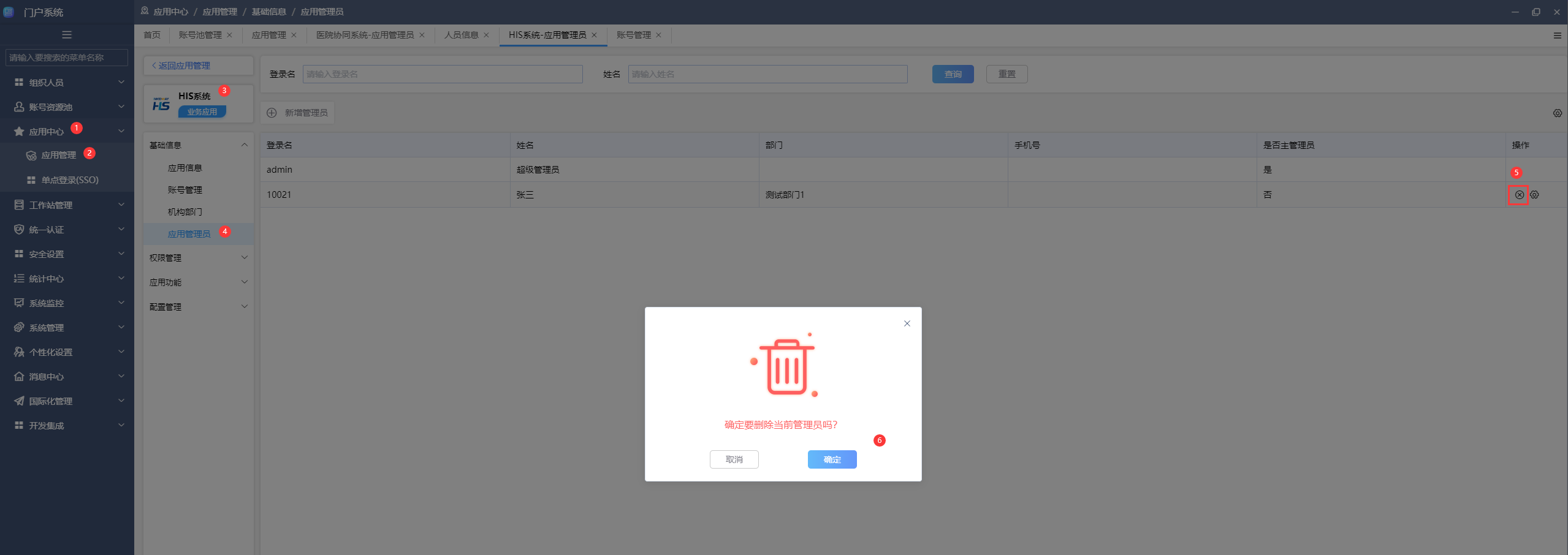Click the 消息中心 home icon
The image size is (1568, 555).
[x=19, y=376]
